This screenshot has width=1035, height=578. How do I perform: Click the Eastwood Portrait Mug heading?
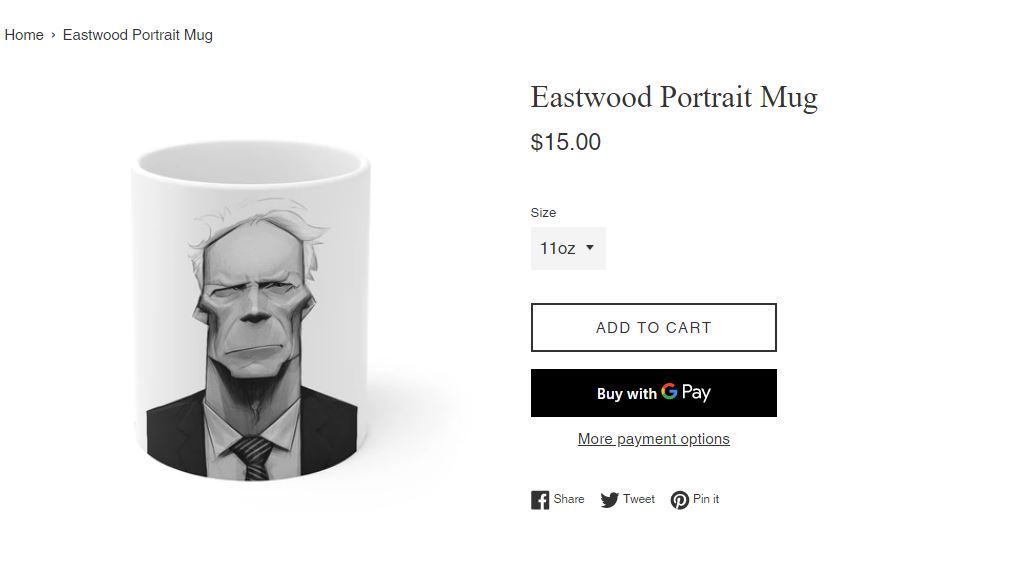[x=674, y=98]
